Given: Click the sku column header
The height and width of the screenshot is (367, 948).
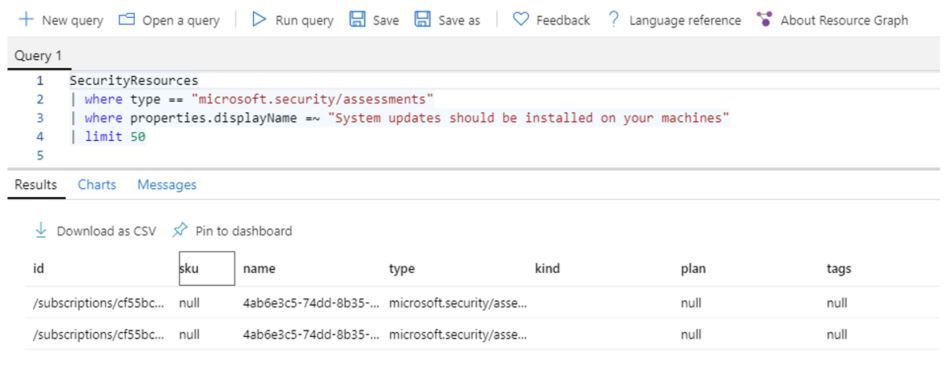Looking at the screenshot, I should (x=207, y=268).
